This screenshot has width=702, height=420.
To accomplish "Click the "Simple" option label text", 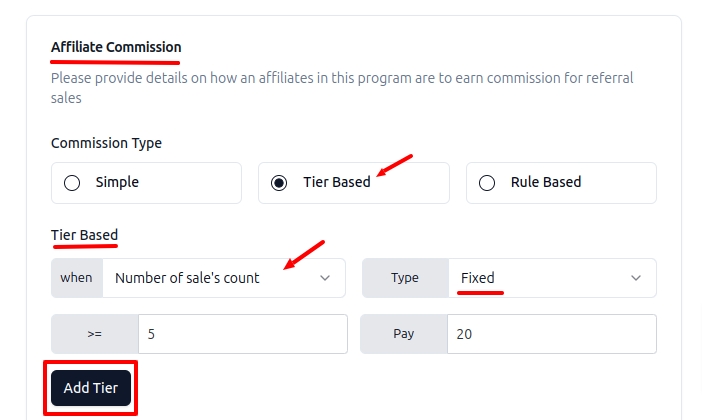I will [117, 183].
